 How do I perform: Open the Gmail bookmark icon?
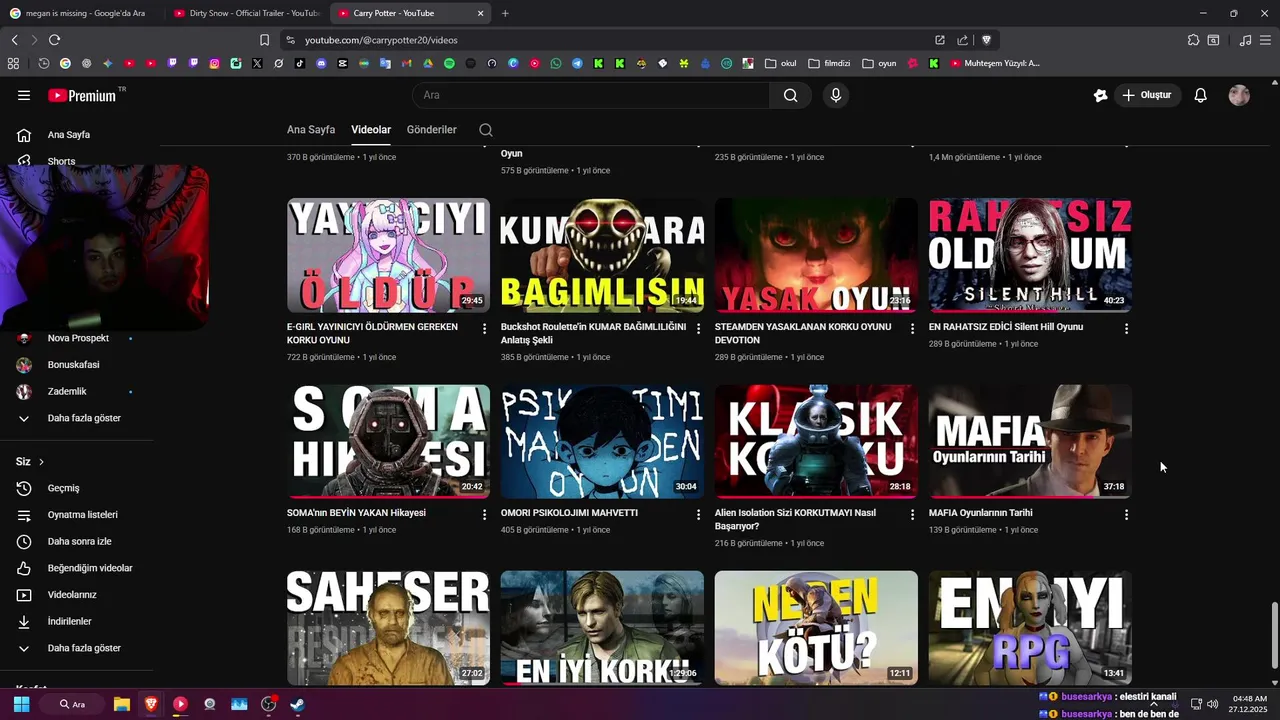(x=406, y=63)
